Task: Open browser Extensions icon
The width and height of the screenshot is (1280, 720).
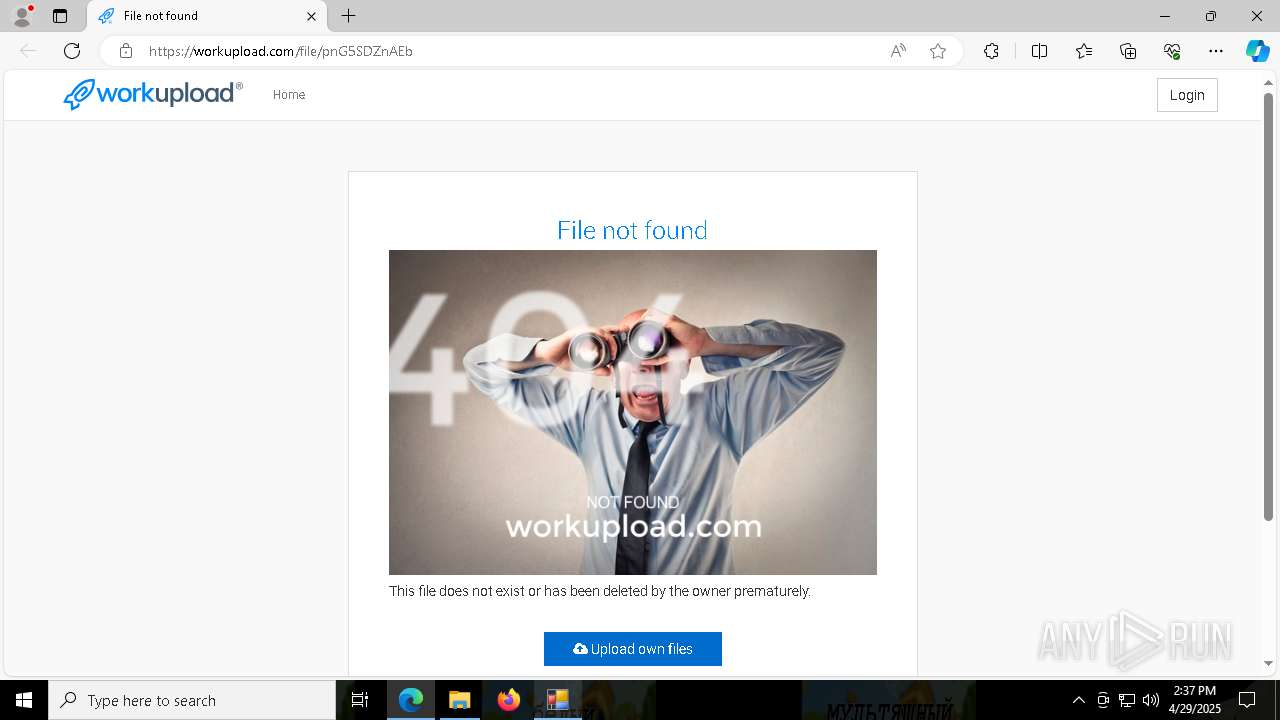Action: pyautogui.click(x=991, y=51)
